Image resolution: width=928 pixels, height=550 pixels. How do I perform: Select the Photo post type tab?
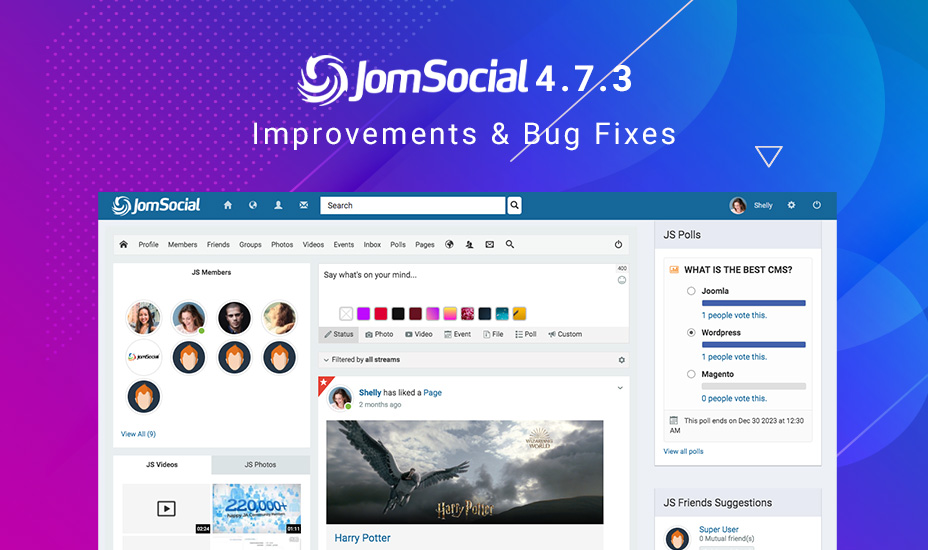[379, 334]
